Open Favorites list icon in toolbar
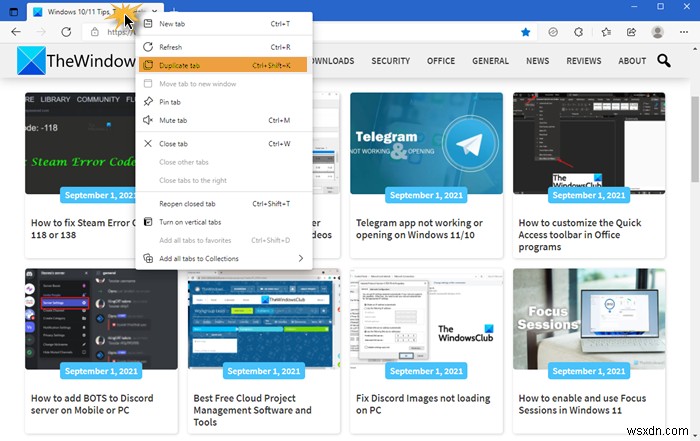 click(606, 32)
